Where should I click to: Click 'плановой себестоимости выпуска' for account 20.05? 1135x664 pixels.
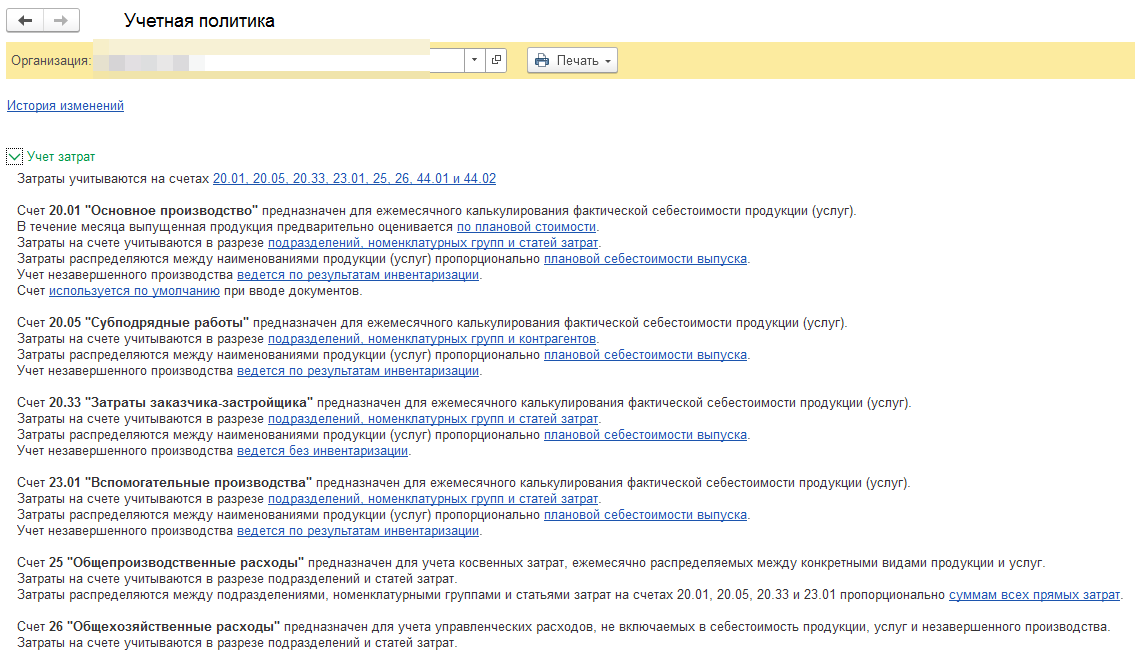645,355
